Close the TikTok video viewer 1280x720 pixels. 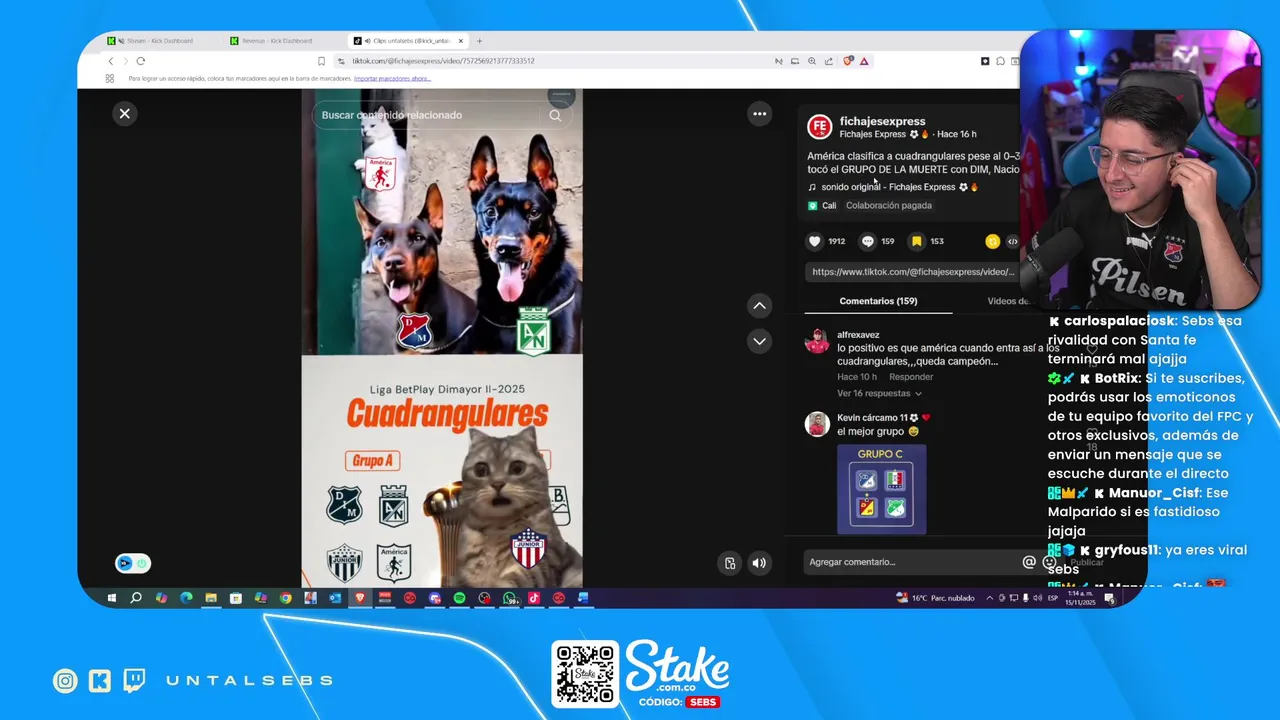click(x=125, y=114)
